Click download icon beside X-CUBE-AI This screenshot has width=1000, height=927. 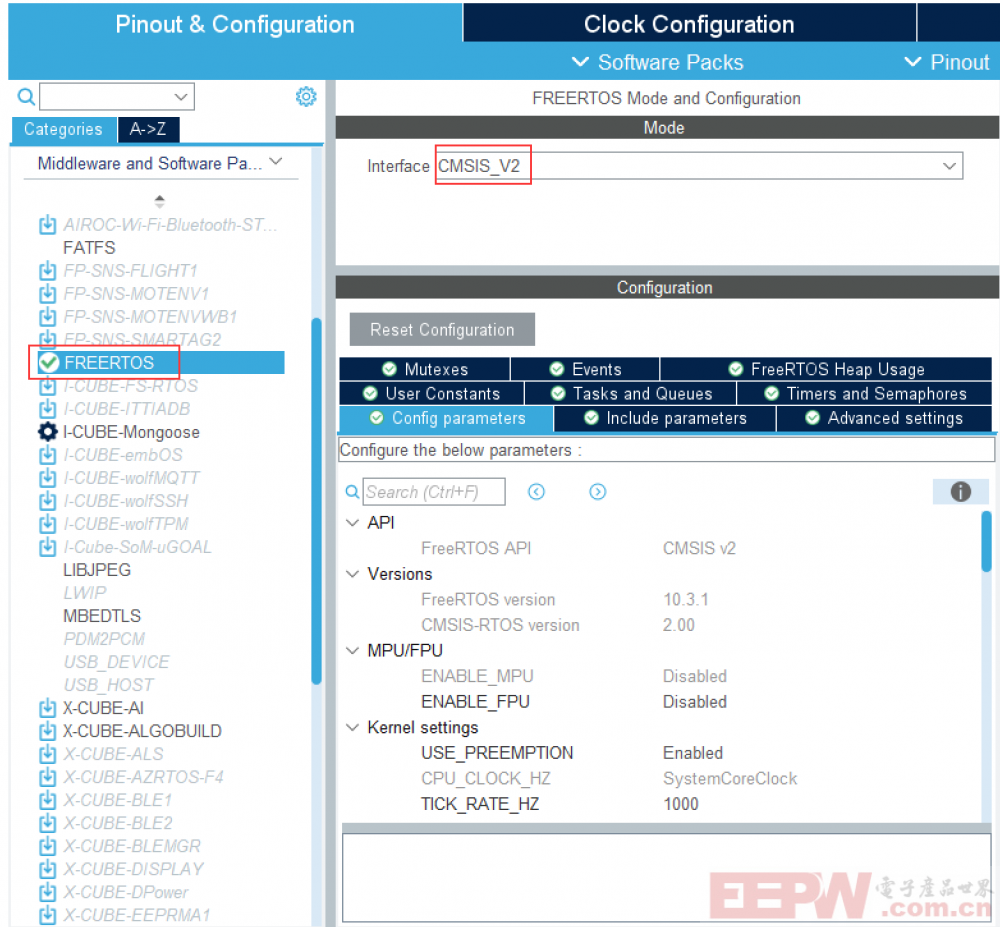pos(47,708)
